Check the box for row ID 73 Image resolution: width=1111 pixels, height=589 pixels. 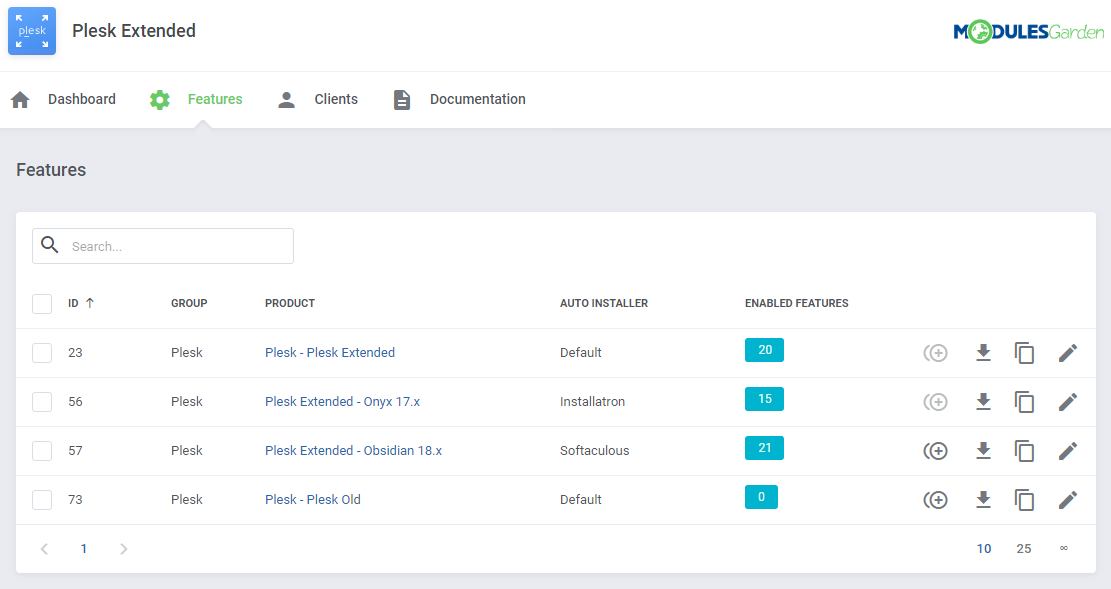click(42, 500)
